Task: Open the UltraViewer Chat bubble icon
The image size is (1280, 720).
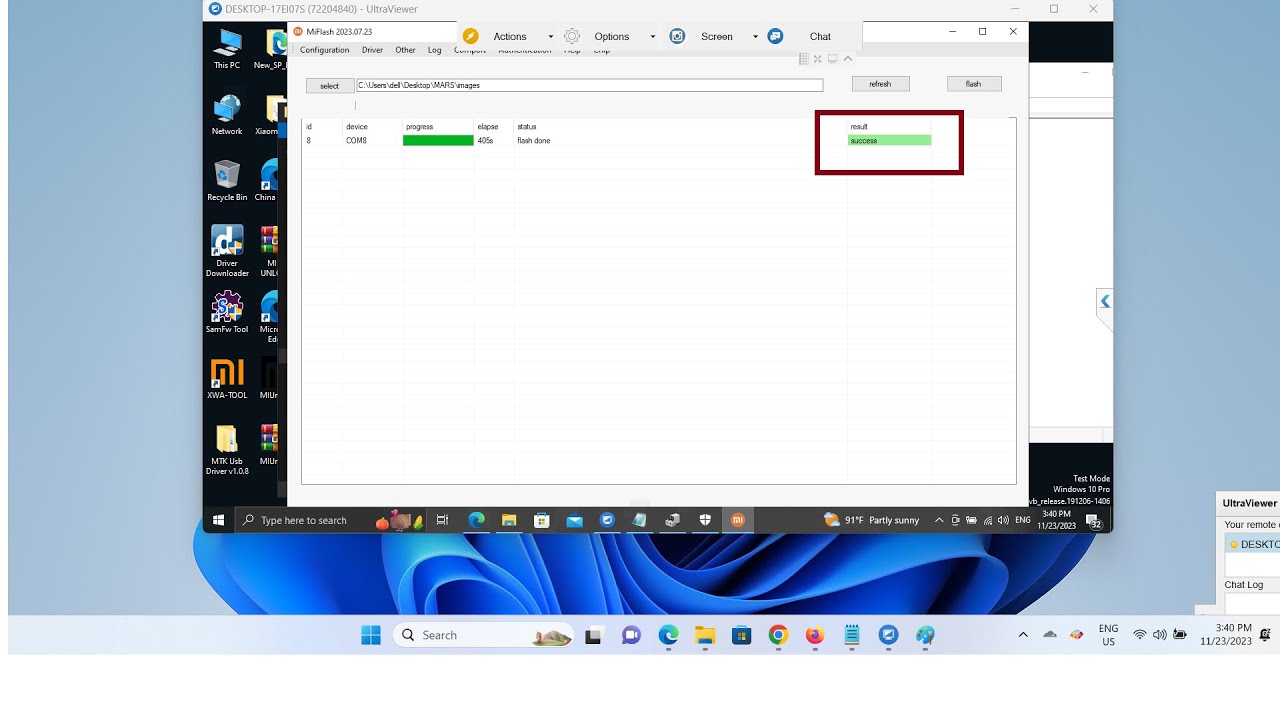Action: tap(775, 36)
